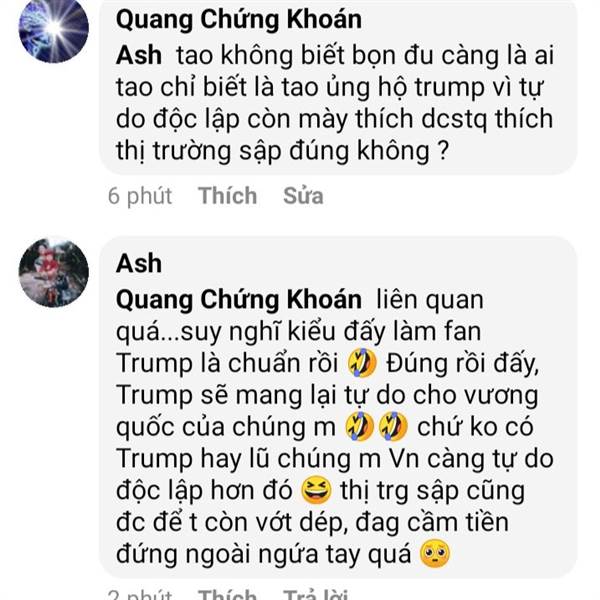Click the first comment's text bubble
This screenshot has width=600, height=600.
[x=338, y=86]
